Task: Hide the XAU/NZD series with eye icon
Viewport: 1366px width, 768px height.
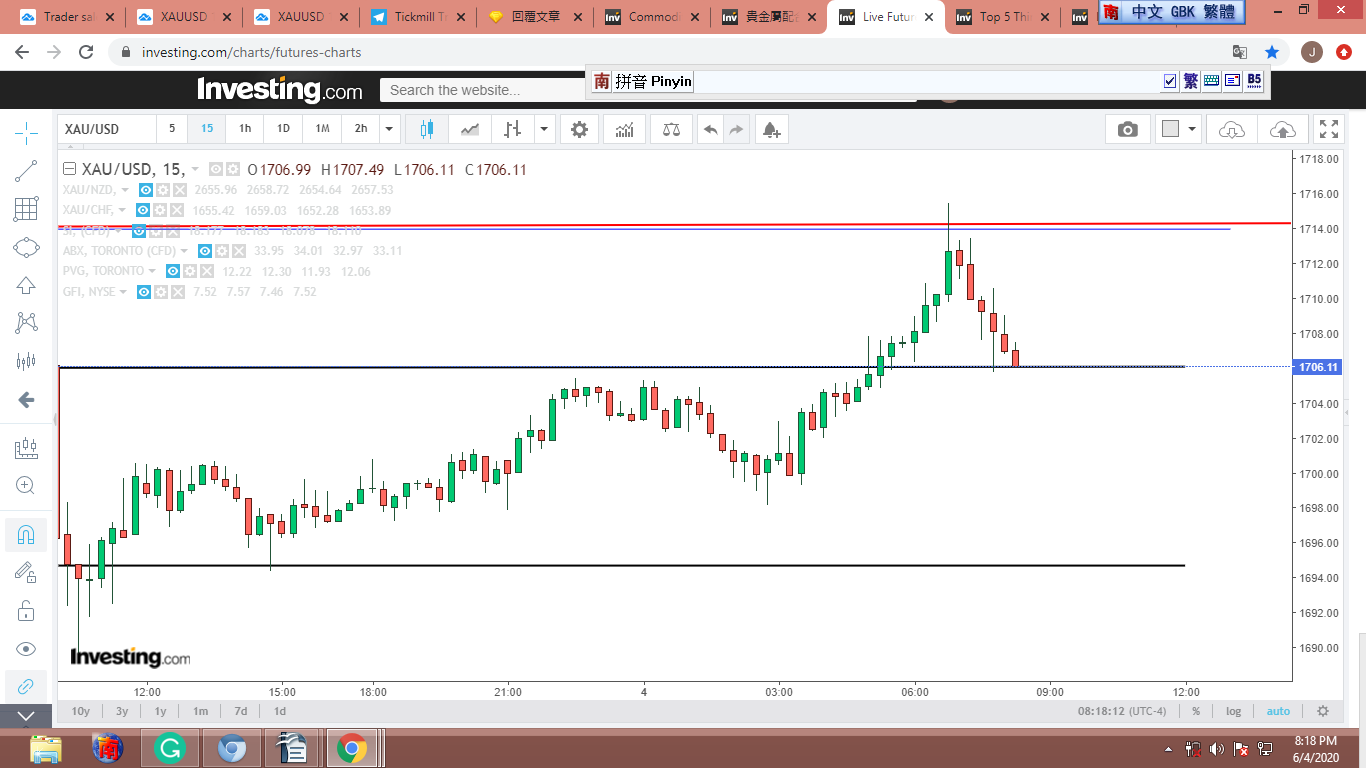Action: point(145,190)
